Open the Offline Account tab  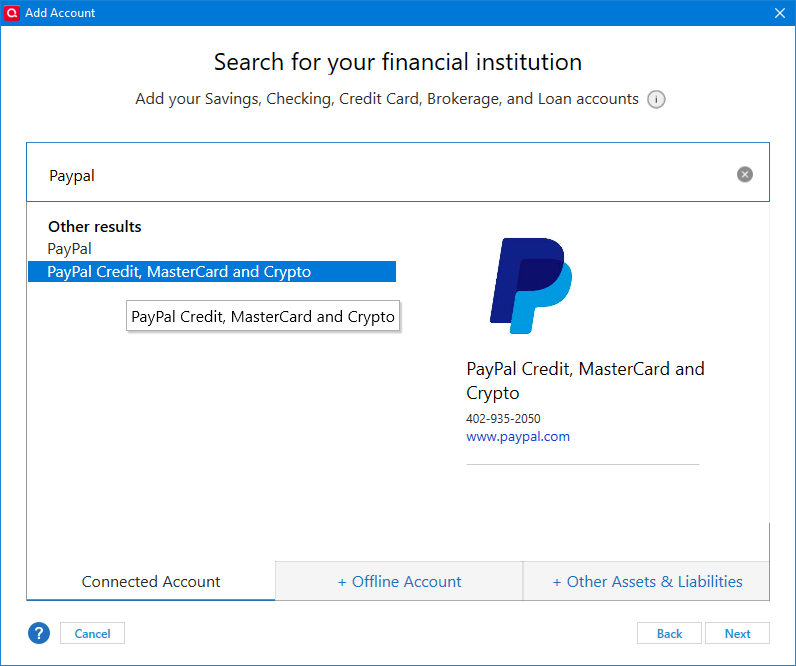(x=399, y=581)
